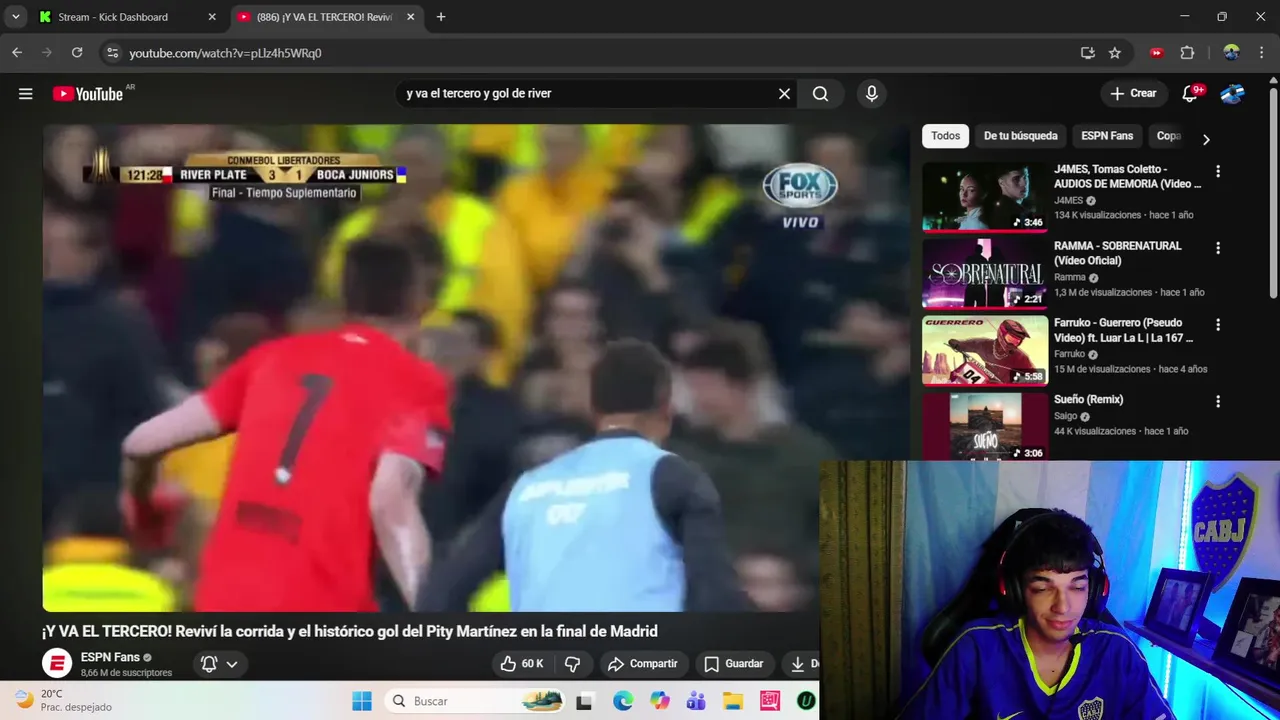Click the Guerrero motocross thumbnail
The height and width of the screenshot is (720, 1280).
[x=985, y=350]
